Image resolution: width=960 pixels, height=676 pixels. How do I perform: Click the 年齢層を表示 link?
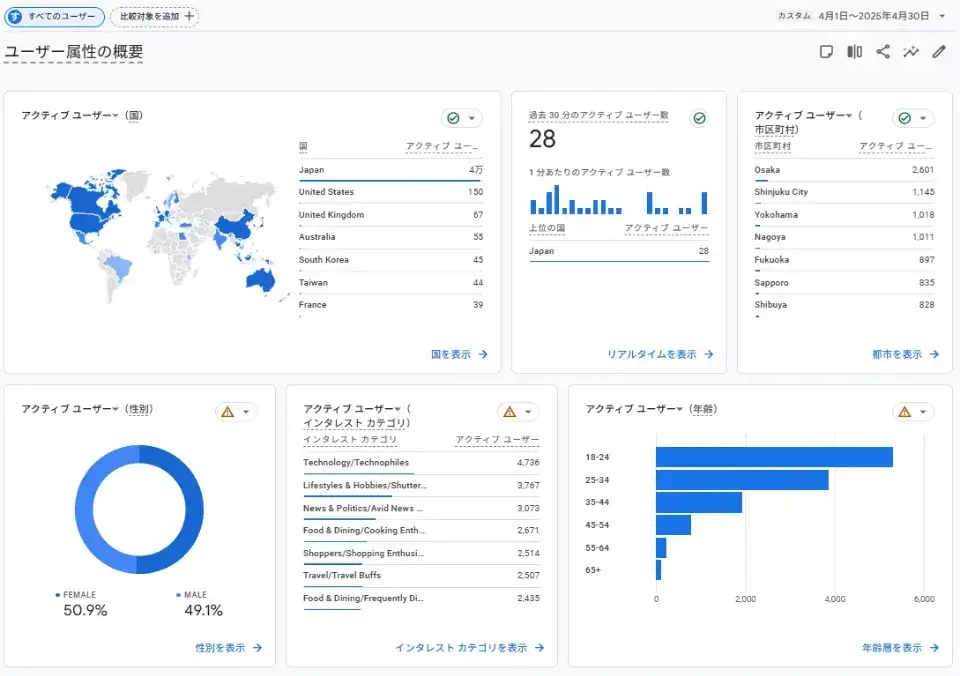click(900, 648)
